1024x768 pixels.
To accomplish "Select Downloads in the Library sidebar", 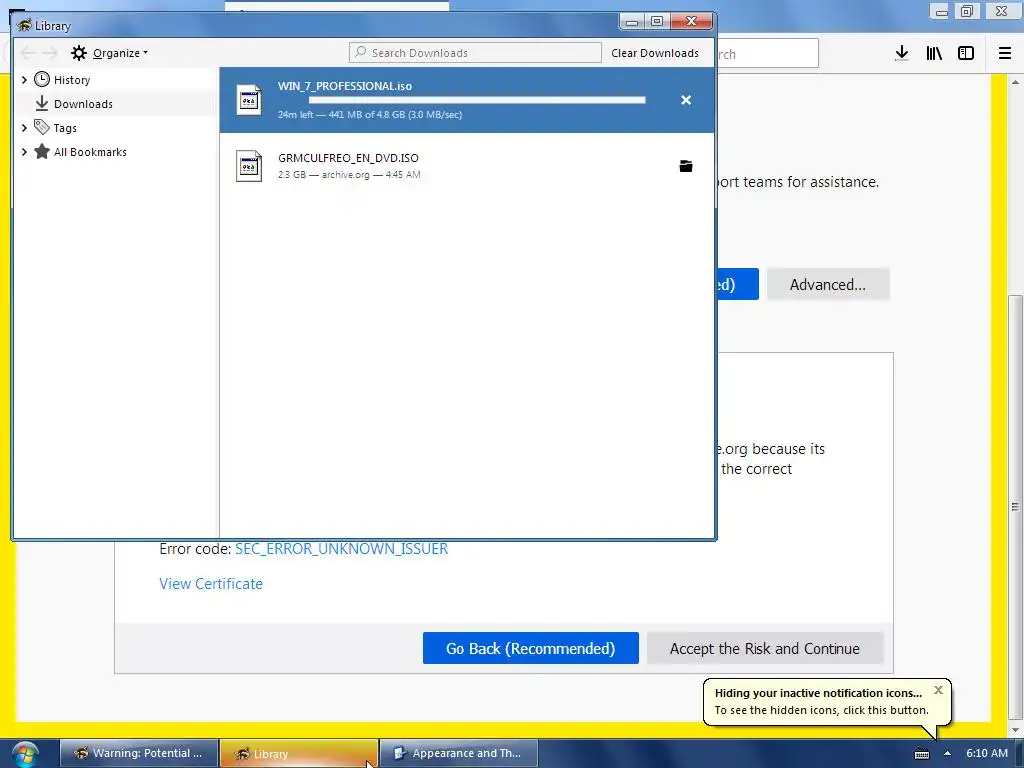I will 83,104.
